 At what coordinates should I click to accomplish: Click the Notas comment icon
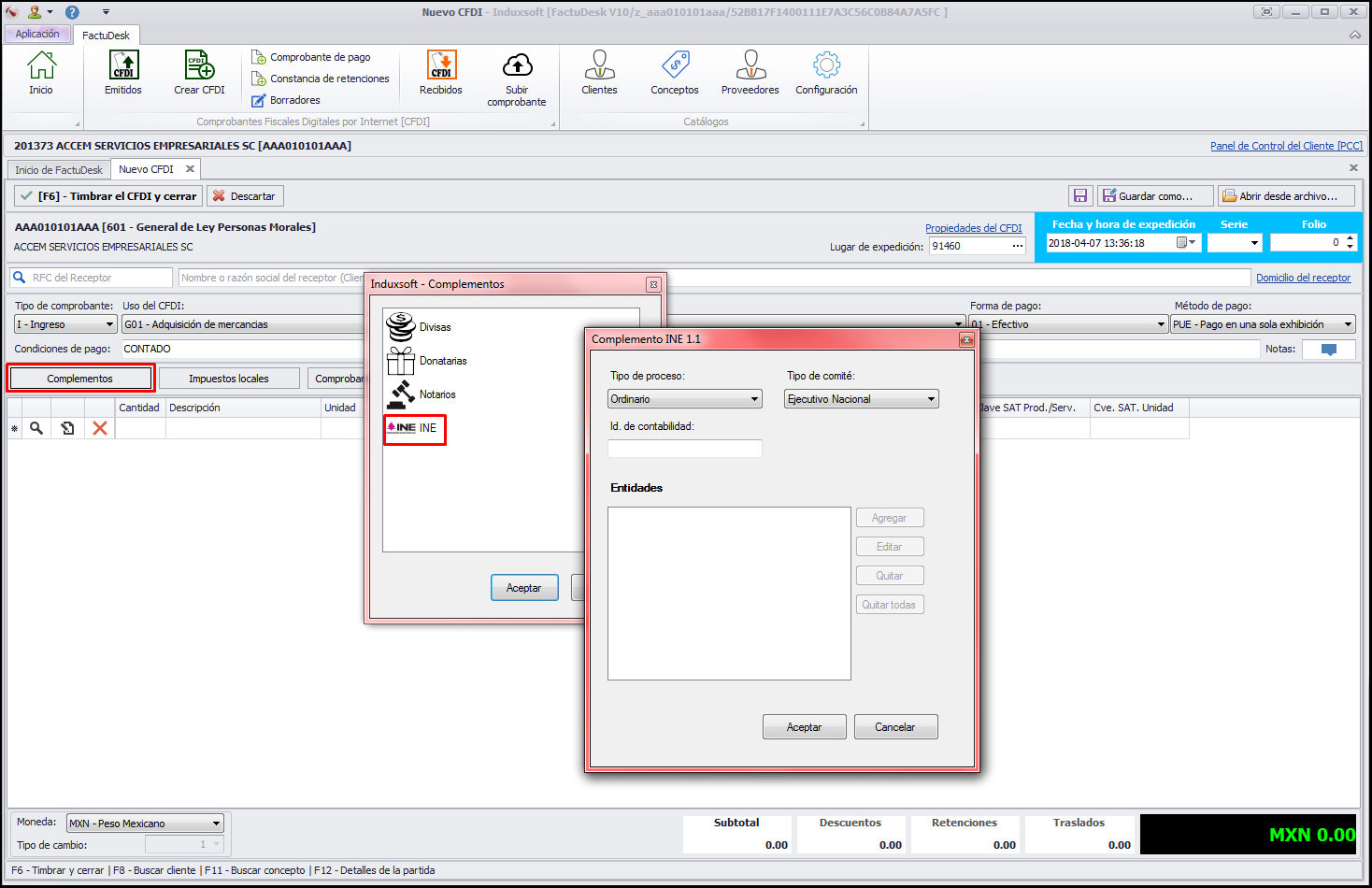(1329, 349)
